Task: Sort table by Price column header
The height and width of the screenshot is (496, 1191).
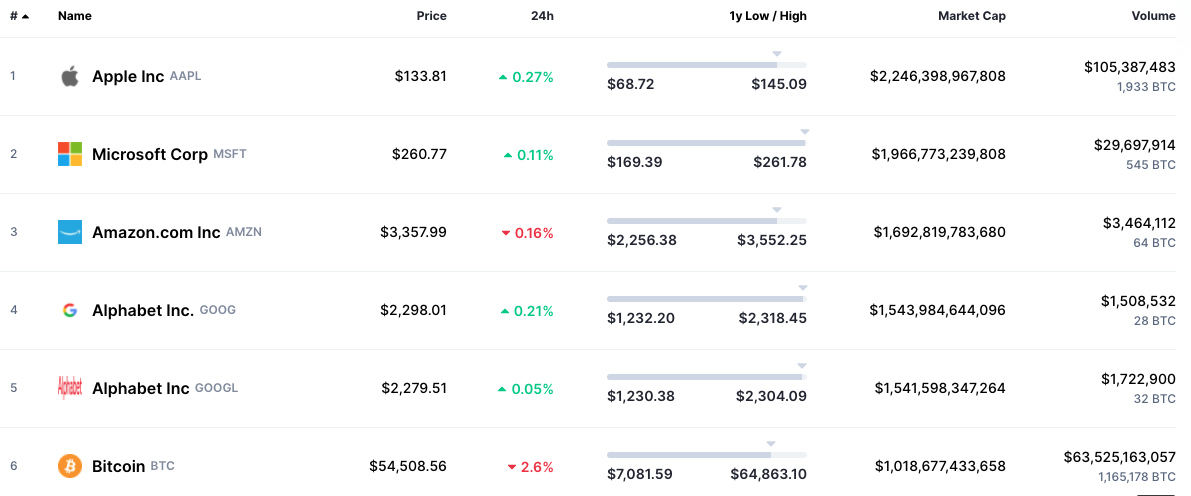Action: tap(431, 16)
